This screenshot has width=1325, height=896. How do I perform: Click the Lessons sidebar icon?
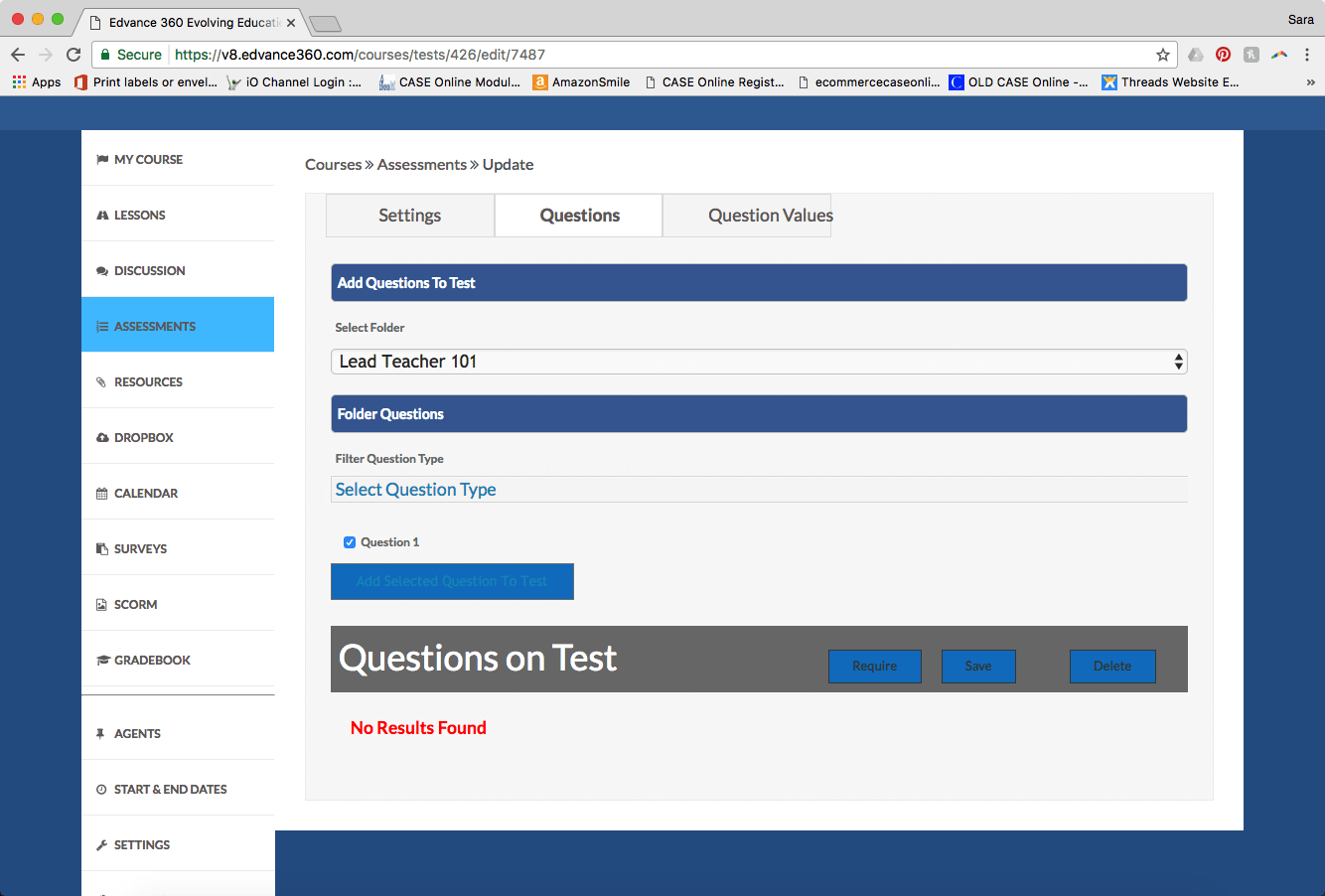[x=102, y=215]
